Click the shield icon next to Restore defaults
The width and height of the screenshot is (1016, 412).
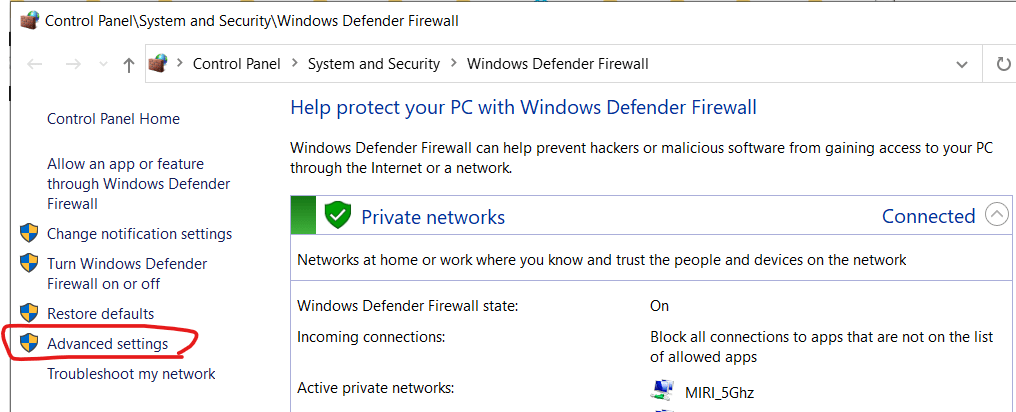pos(28,313)
